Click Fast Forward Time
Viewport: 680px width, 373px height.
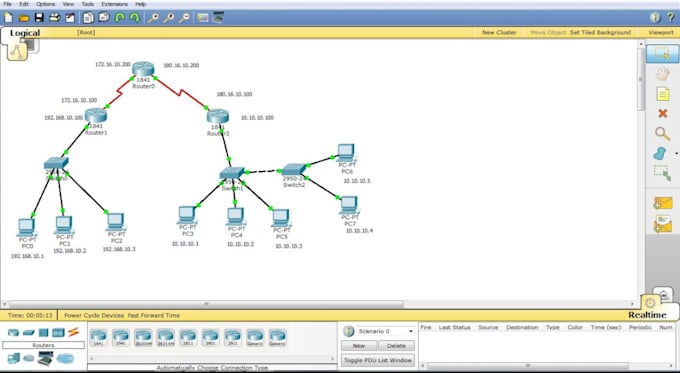pos(154,315)
